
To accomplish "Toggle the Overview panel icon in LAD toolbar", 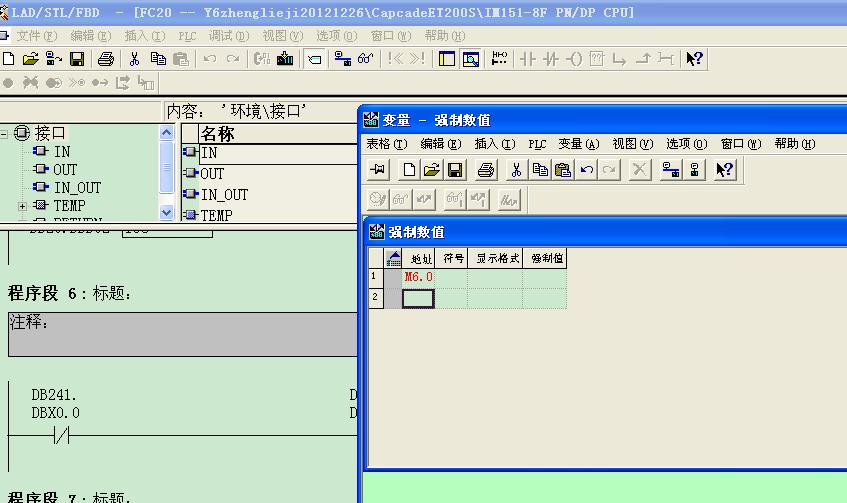I will click(447, 59).
